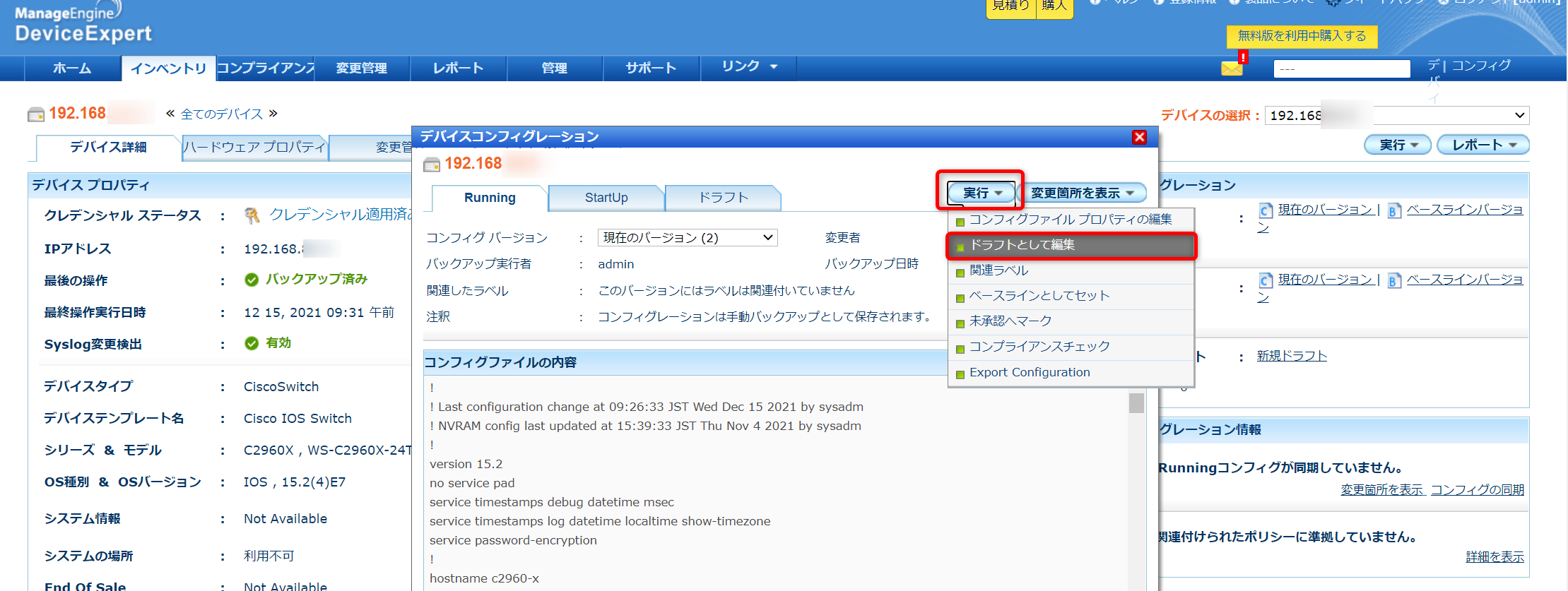1568x591 pixels.
Task: Select the 未承認へマーク menu item
Action: (1071, 321)
